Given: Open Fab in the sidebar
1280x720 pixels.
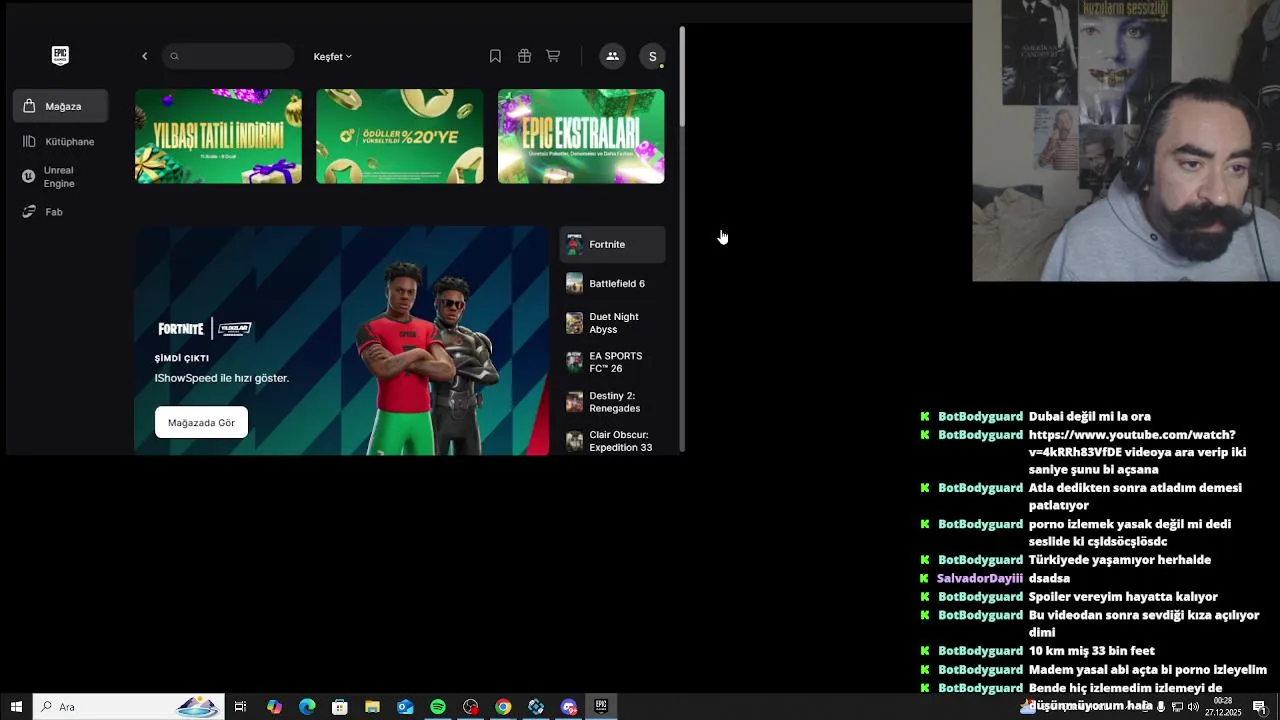Looking at the screenshot, I should click(60, 212).
